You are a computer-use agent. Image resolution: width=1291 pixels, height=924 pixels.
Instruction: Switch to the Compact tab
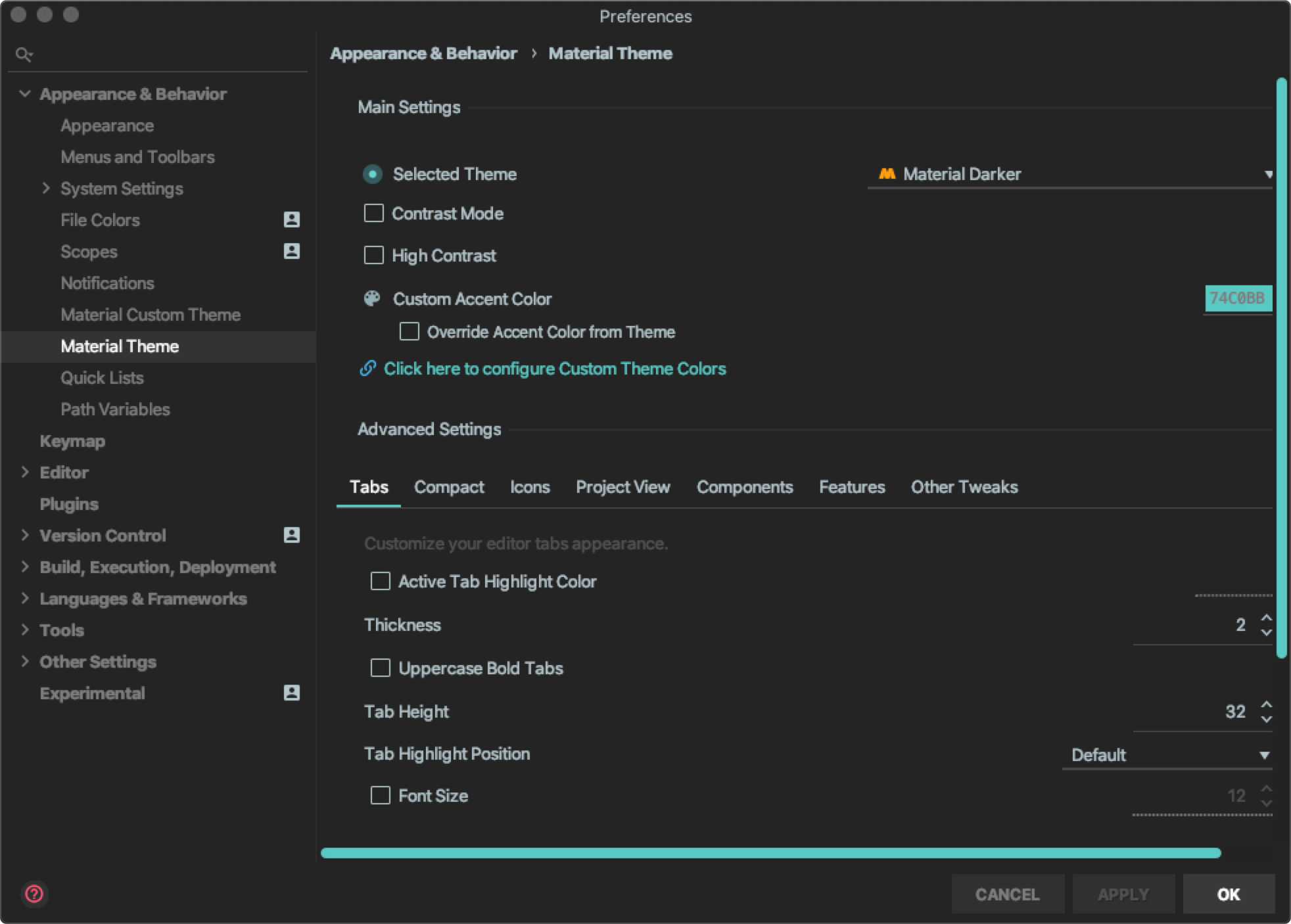click(x=449, y=487)
